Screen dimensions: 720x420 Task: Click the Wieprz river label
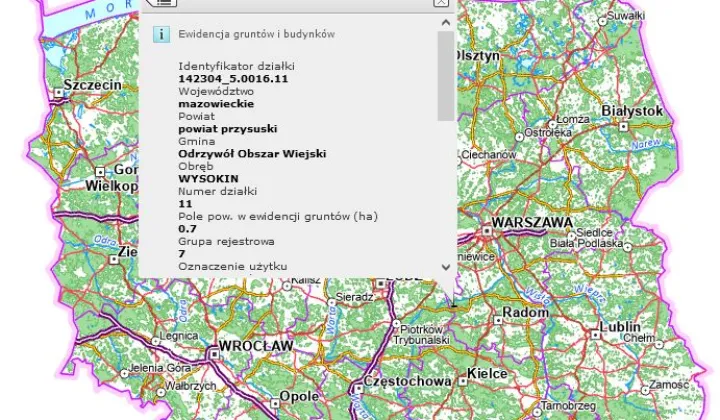590,293
